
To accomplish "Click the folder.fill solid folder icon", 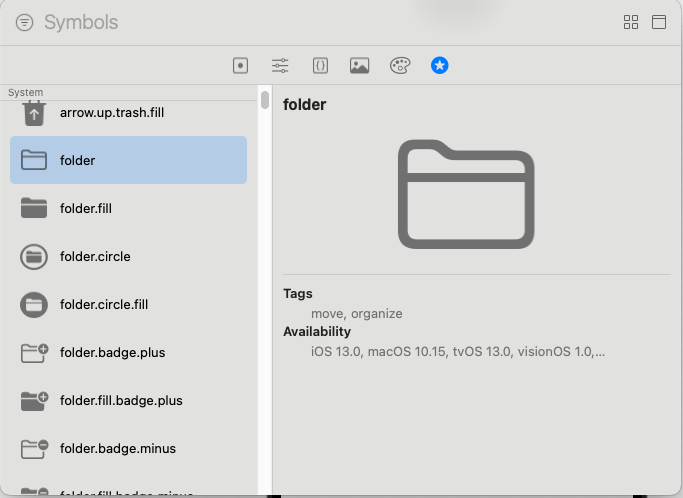I will 34,208.
